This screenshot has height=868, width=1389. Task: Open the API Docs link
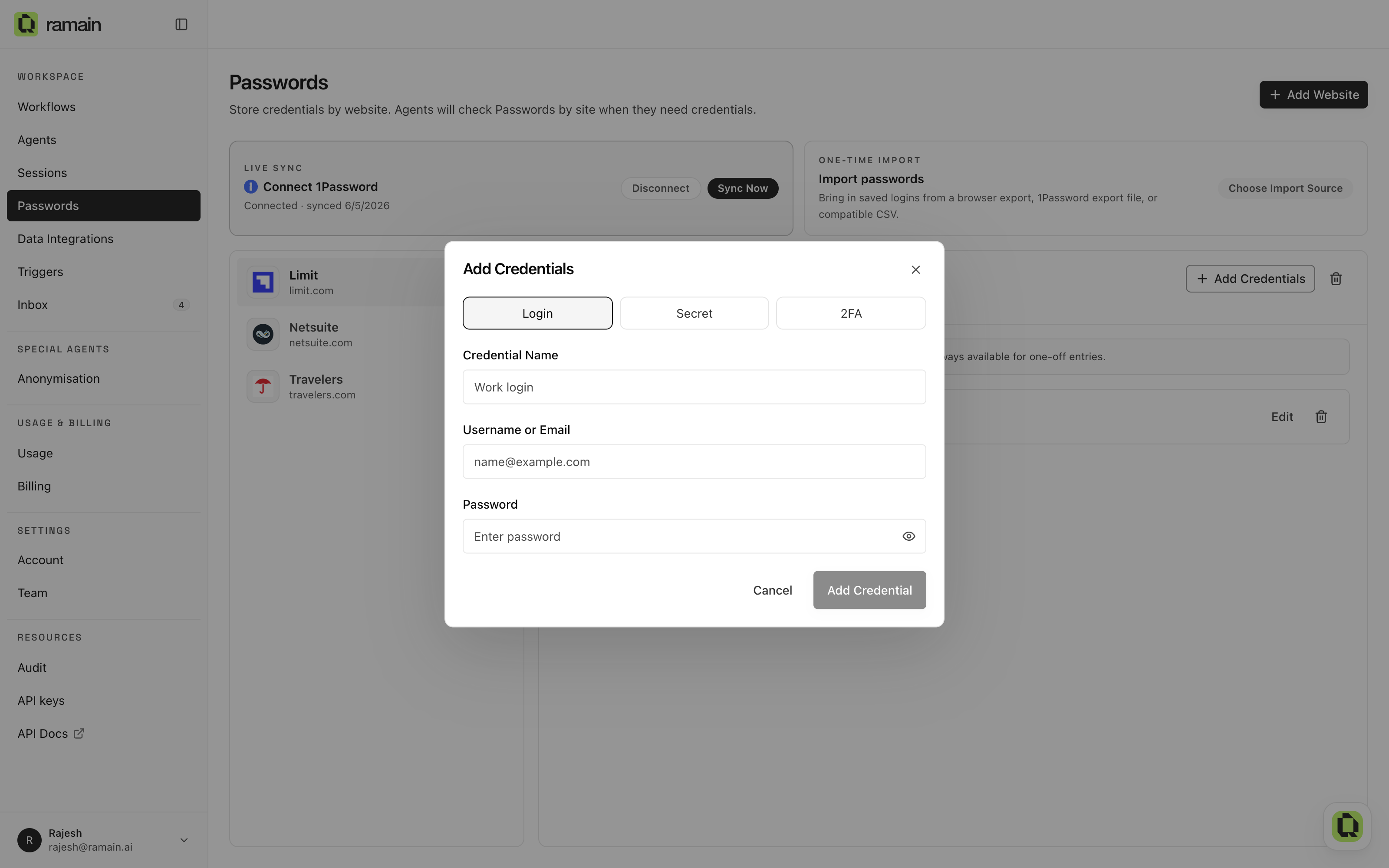click(103, 733)
